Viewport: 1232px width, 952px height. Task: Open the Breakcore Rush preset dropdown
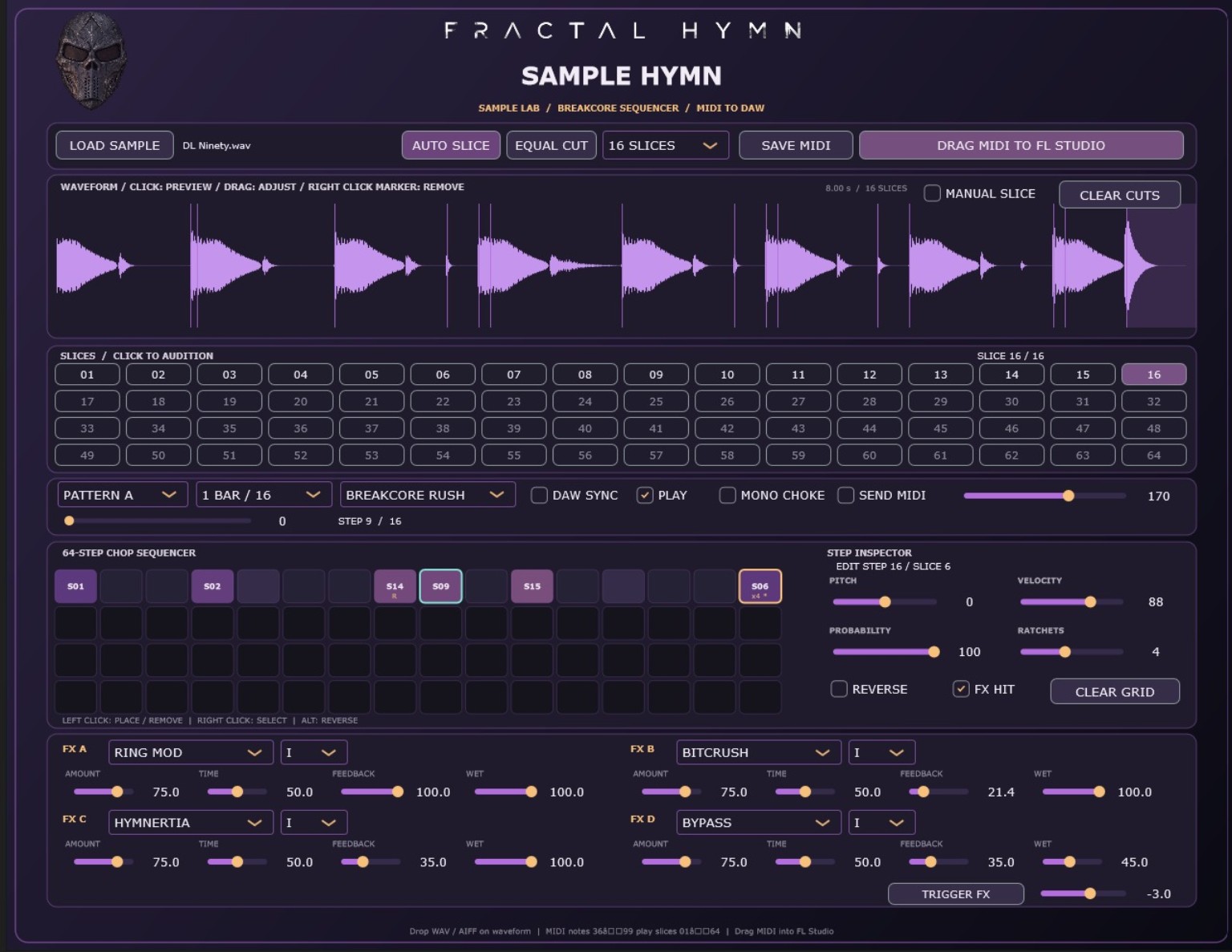pyautogui.click(x=428, y=495)
